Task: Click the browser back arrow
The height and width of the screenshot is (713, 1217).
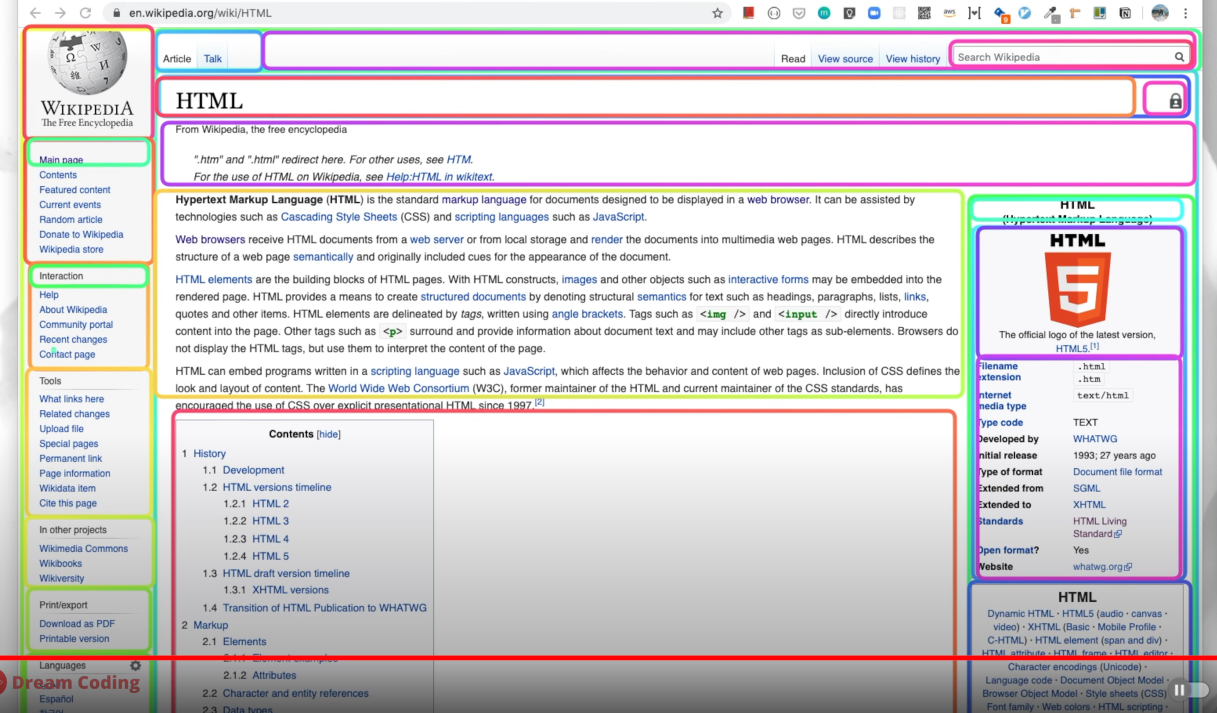Action: click(36, 13)
